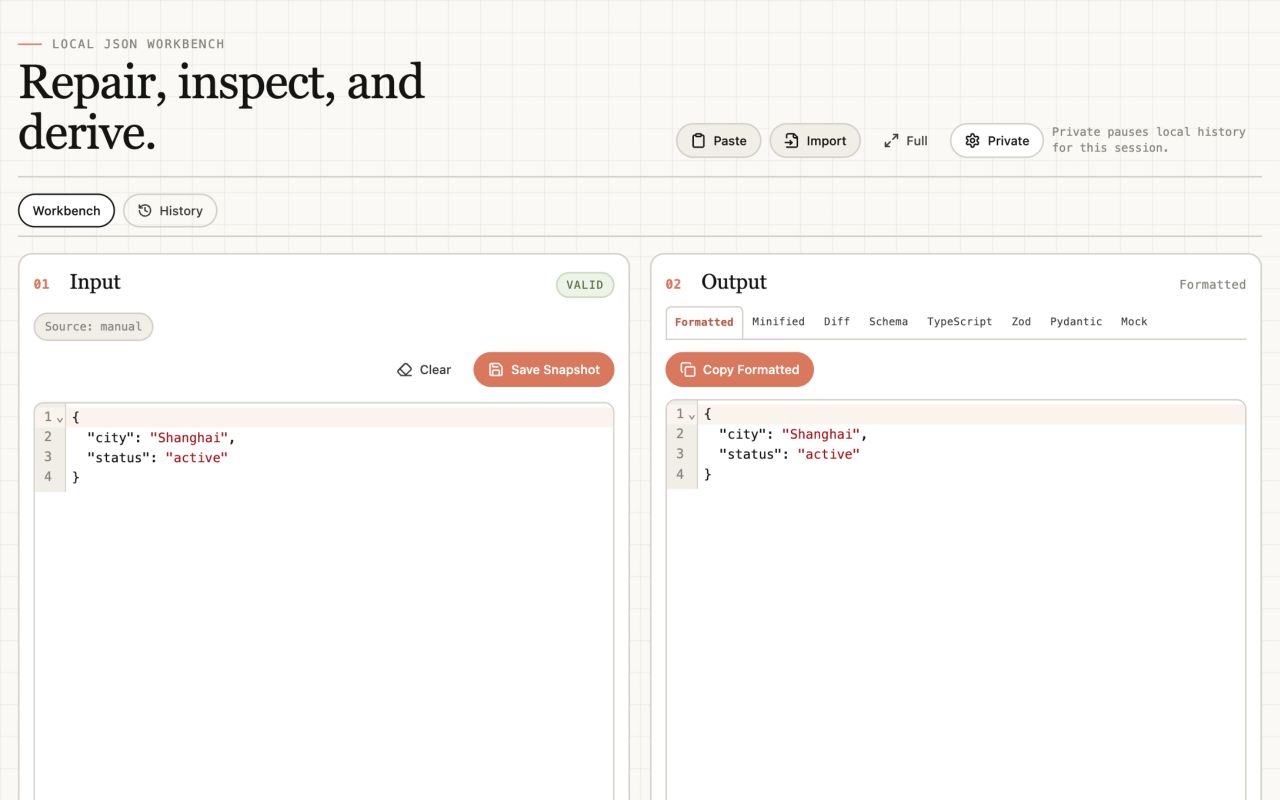Click the Output panel heading
This screenshot has height=800, width=1280.
click(x=734, y=282)
